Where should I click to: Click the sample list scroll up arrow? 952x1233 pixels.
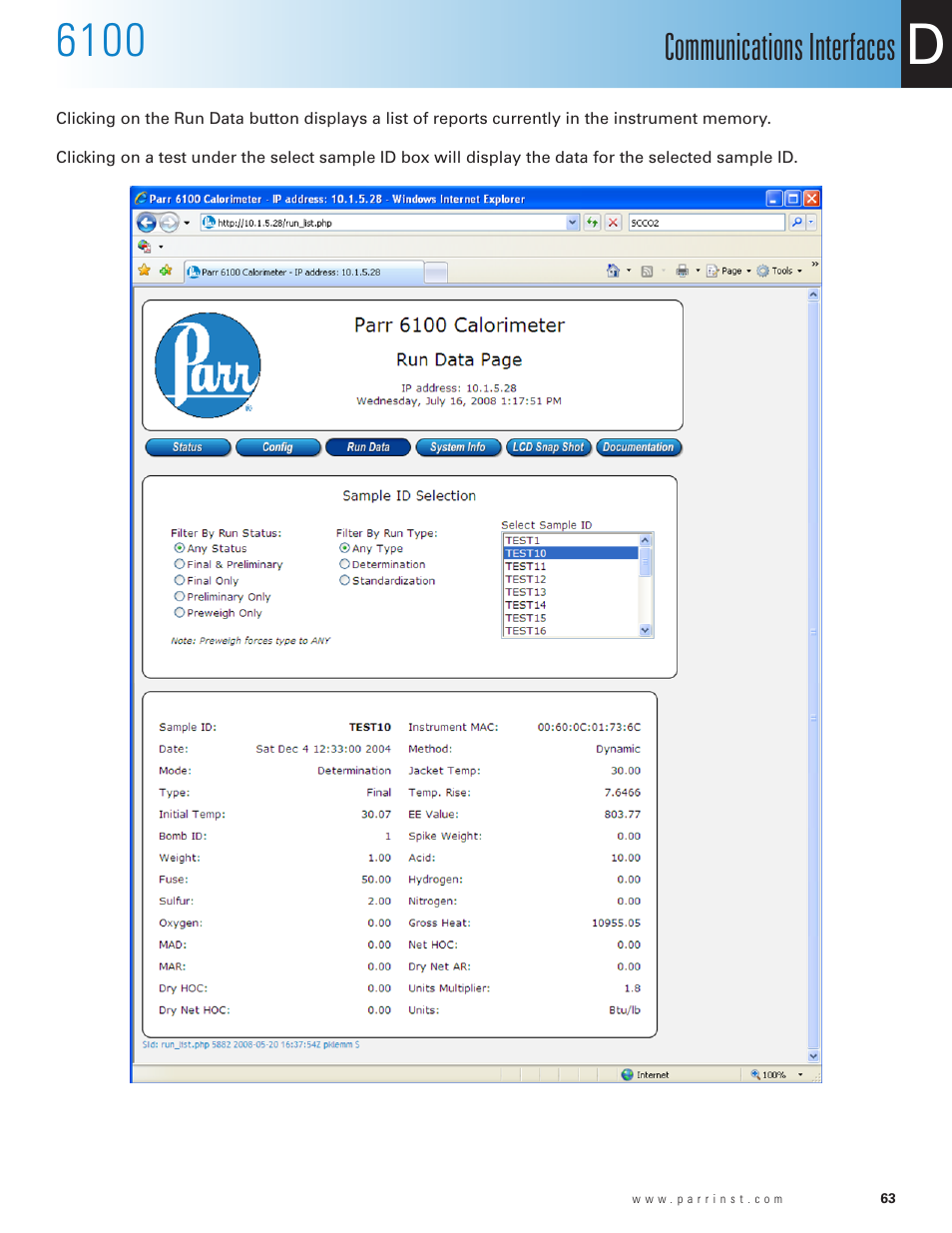tap(645, 540)
